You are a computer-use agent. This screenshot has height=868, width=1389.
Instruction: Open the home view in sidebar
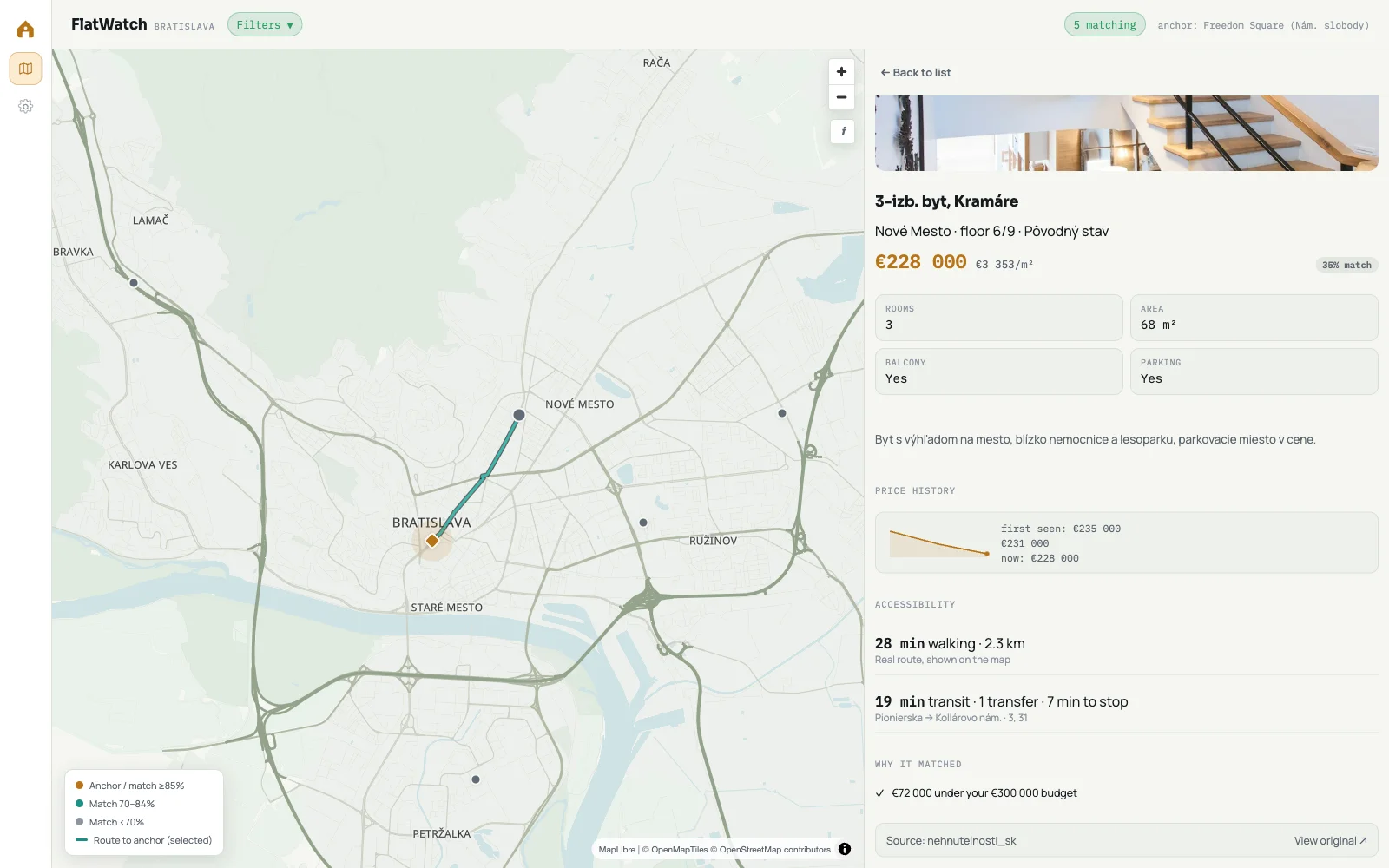[x=25, y=30]
